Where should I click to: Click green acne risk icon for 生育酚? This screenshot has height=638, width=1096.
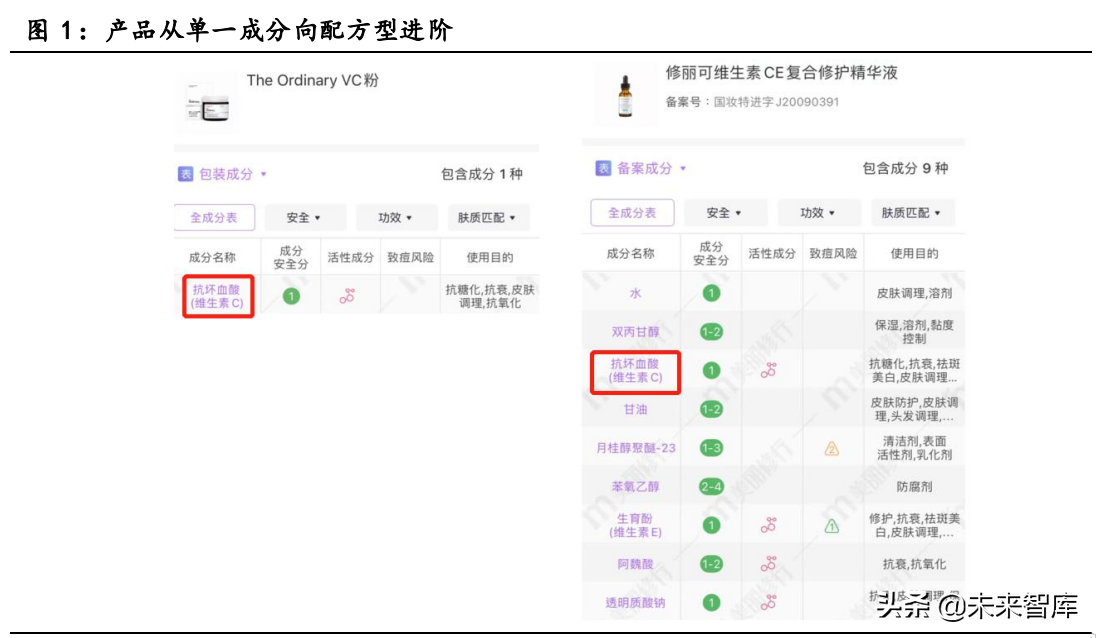coord(832,526)
